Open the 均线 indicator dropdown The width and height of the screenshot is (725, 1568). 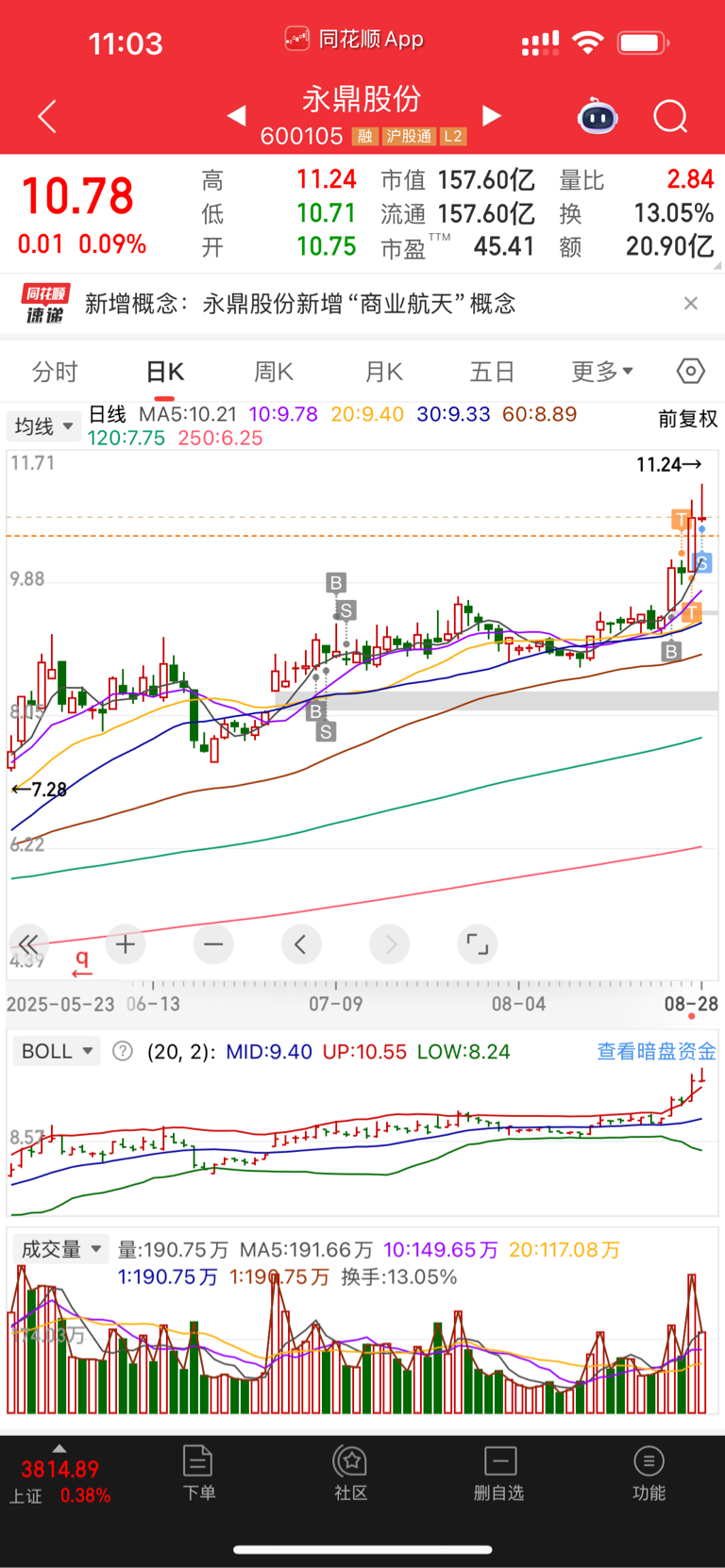43,426
